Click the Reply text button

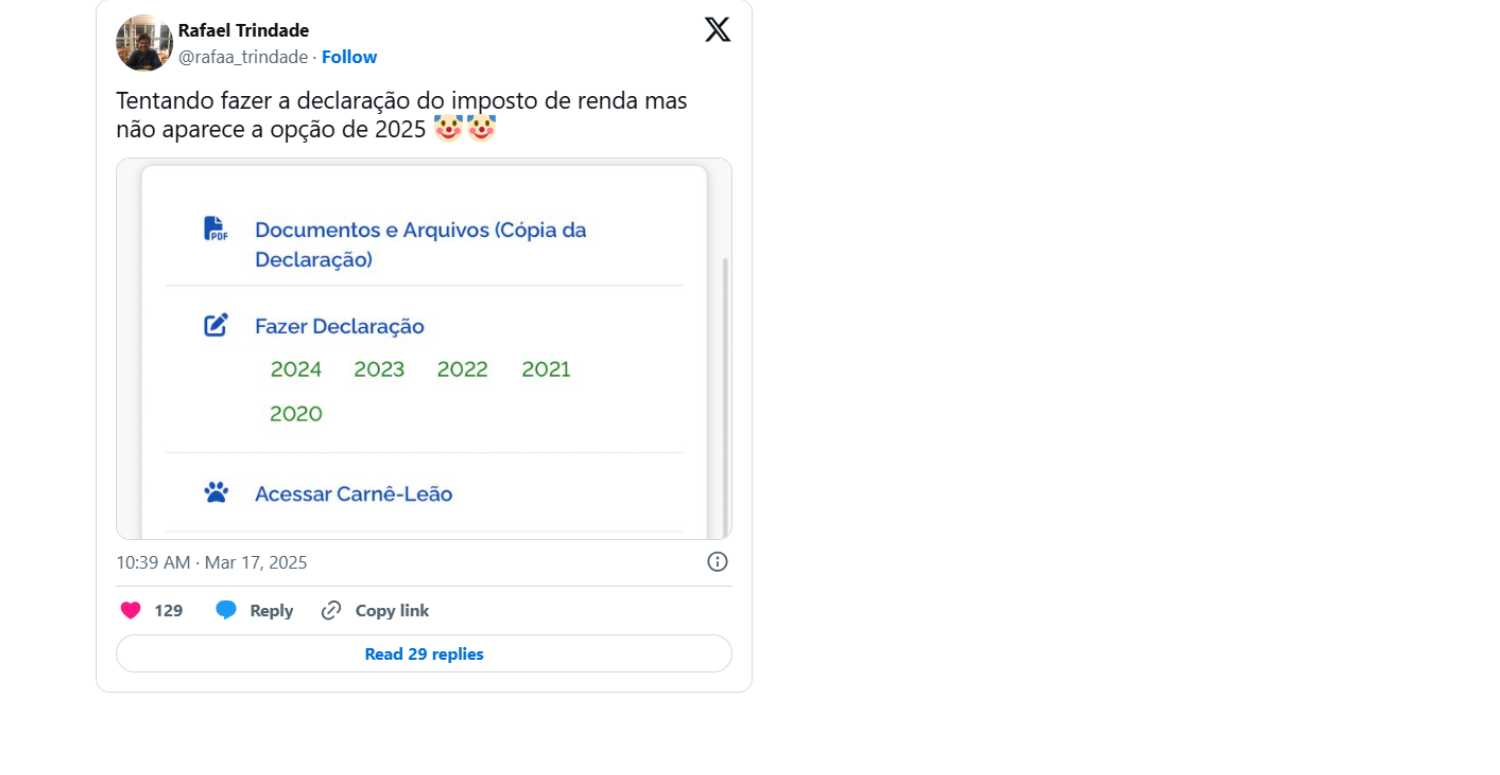pos(271,610)
